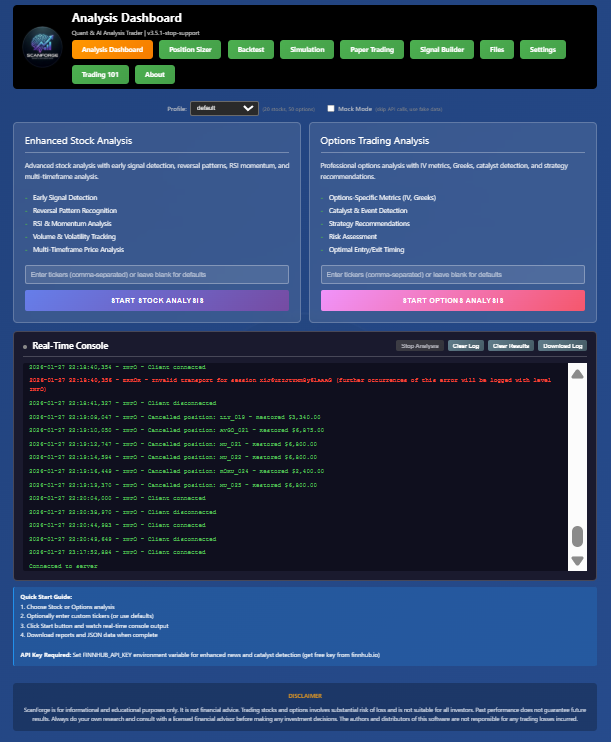Download the console log
Image resolution: width=611 pixels, height=742 pixels.
[563, 346]
